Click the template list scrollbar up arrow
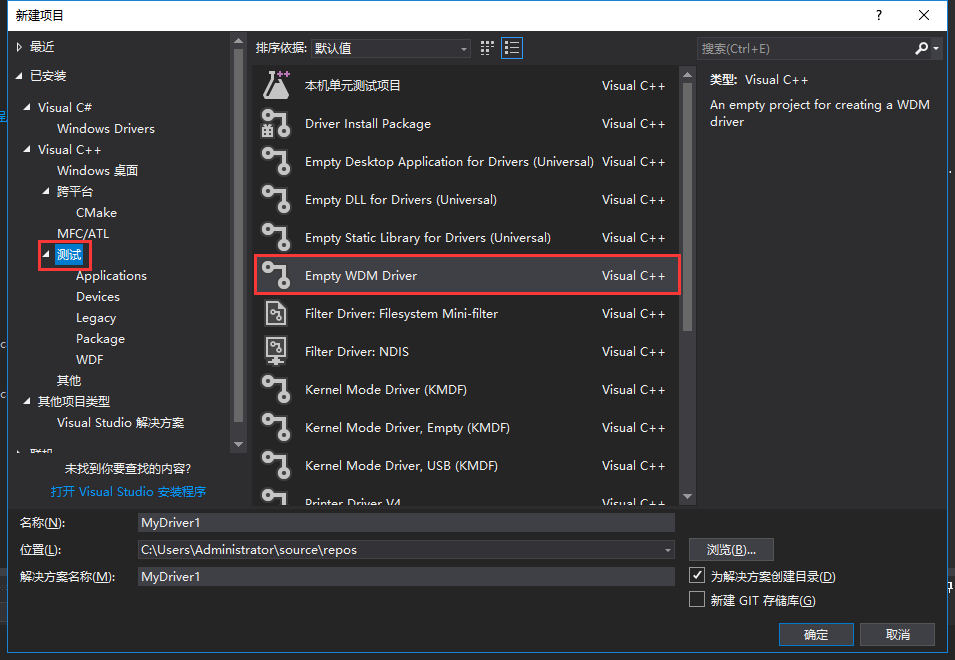The width and height of the screenshot is (955, 660). coord(688,75)
